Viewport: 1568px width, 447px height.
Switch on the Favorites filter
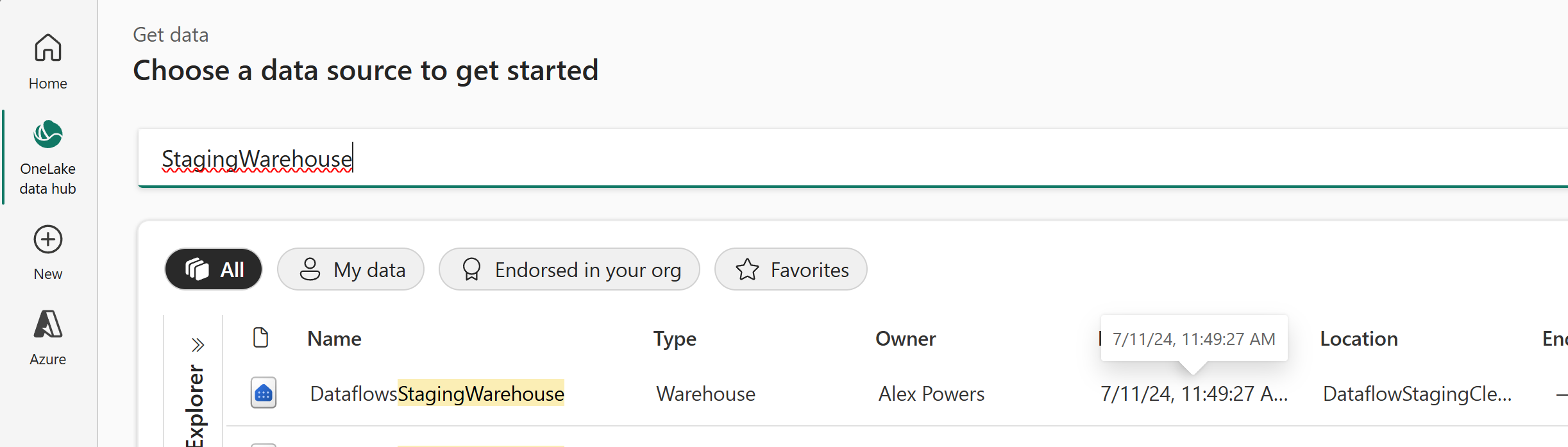click(790, 269)
